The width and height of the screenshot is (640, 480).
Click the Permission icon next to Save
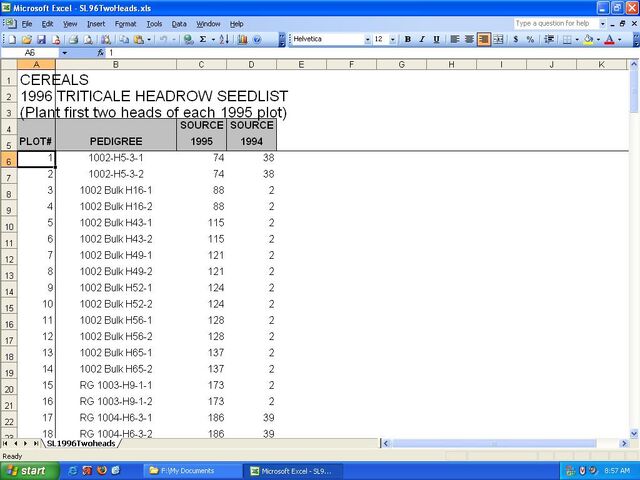[x=56, y=39]
